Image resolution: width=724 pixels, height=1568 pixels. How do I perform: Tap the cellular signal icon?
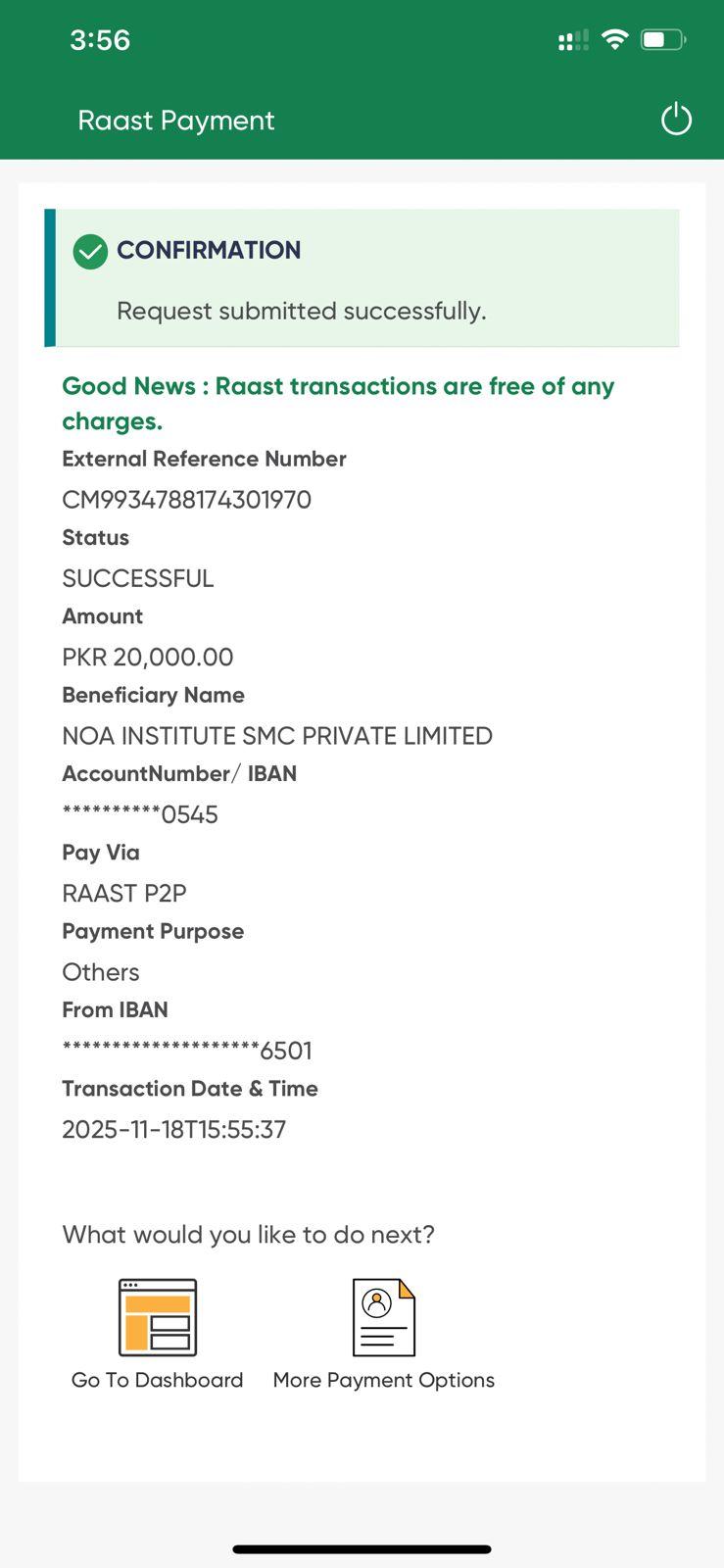tap(573, 40)
